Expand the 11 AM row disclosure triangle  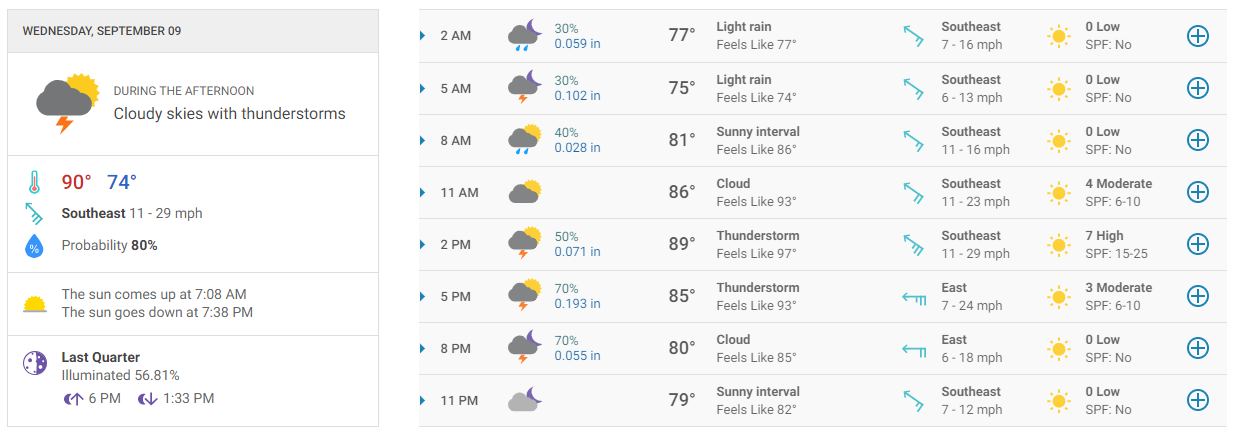423,193
